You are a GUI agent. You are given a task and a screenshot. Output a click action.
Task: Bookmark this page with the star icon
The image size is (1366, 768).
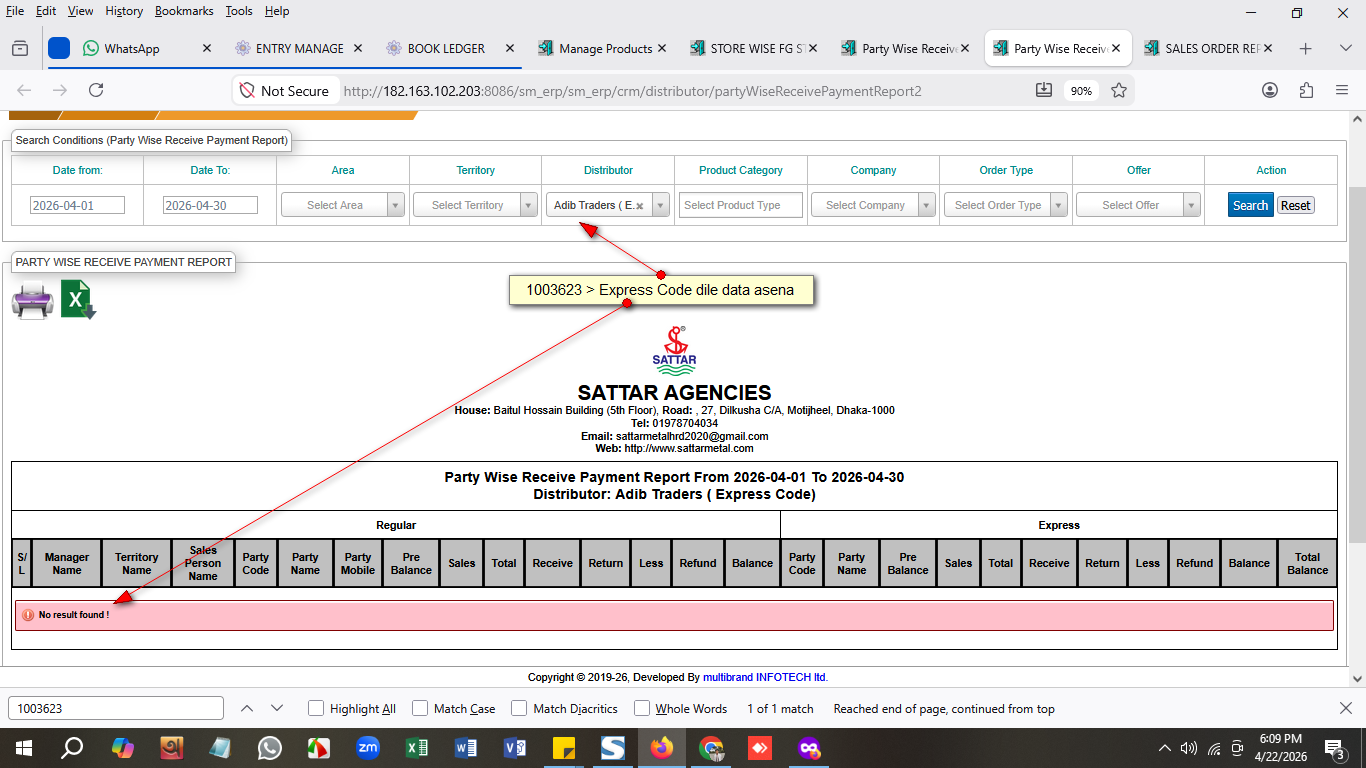1119,90
